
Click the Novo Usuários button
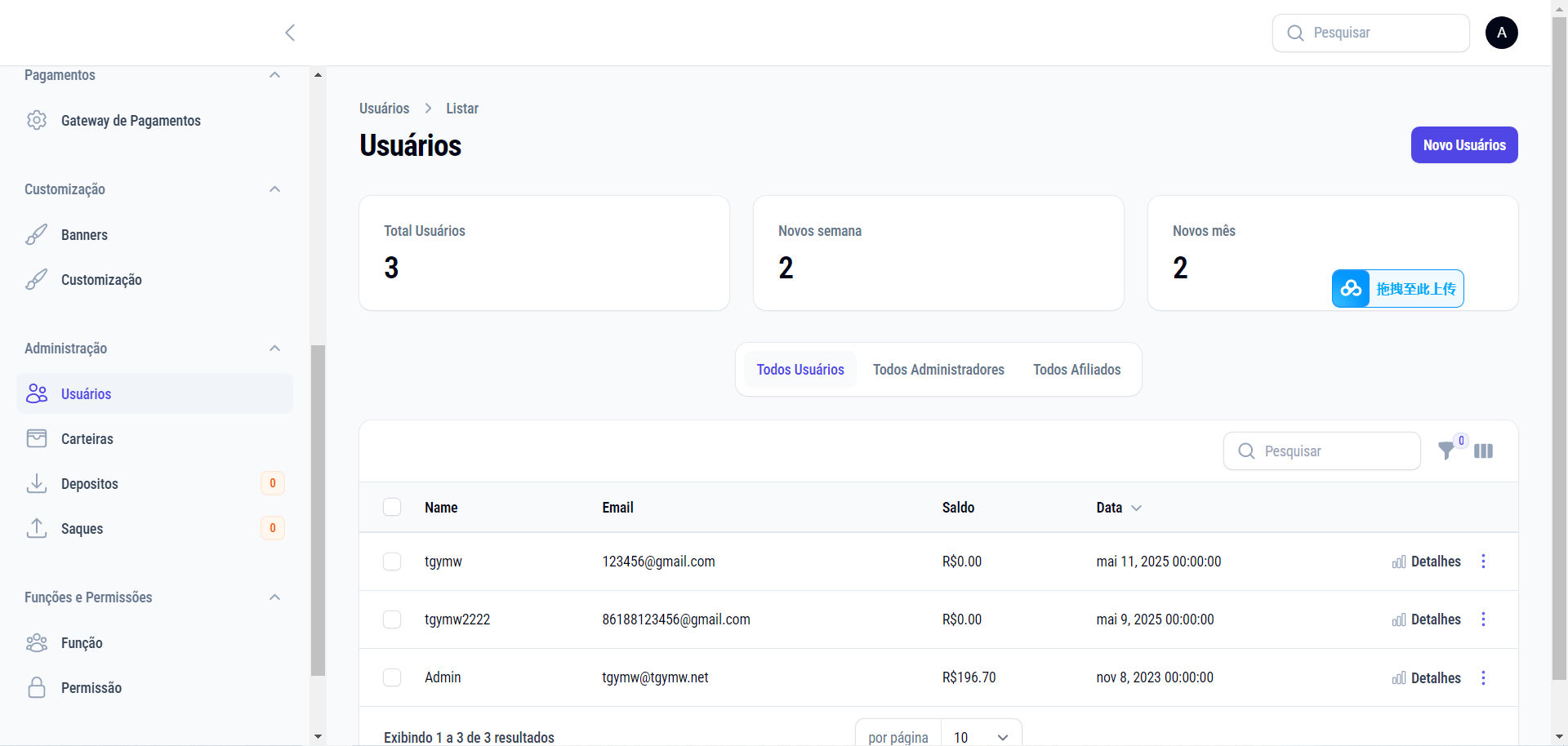pos(1463,145)
